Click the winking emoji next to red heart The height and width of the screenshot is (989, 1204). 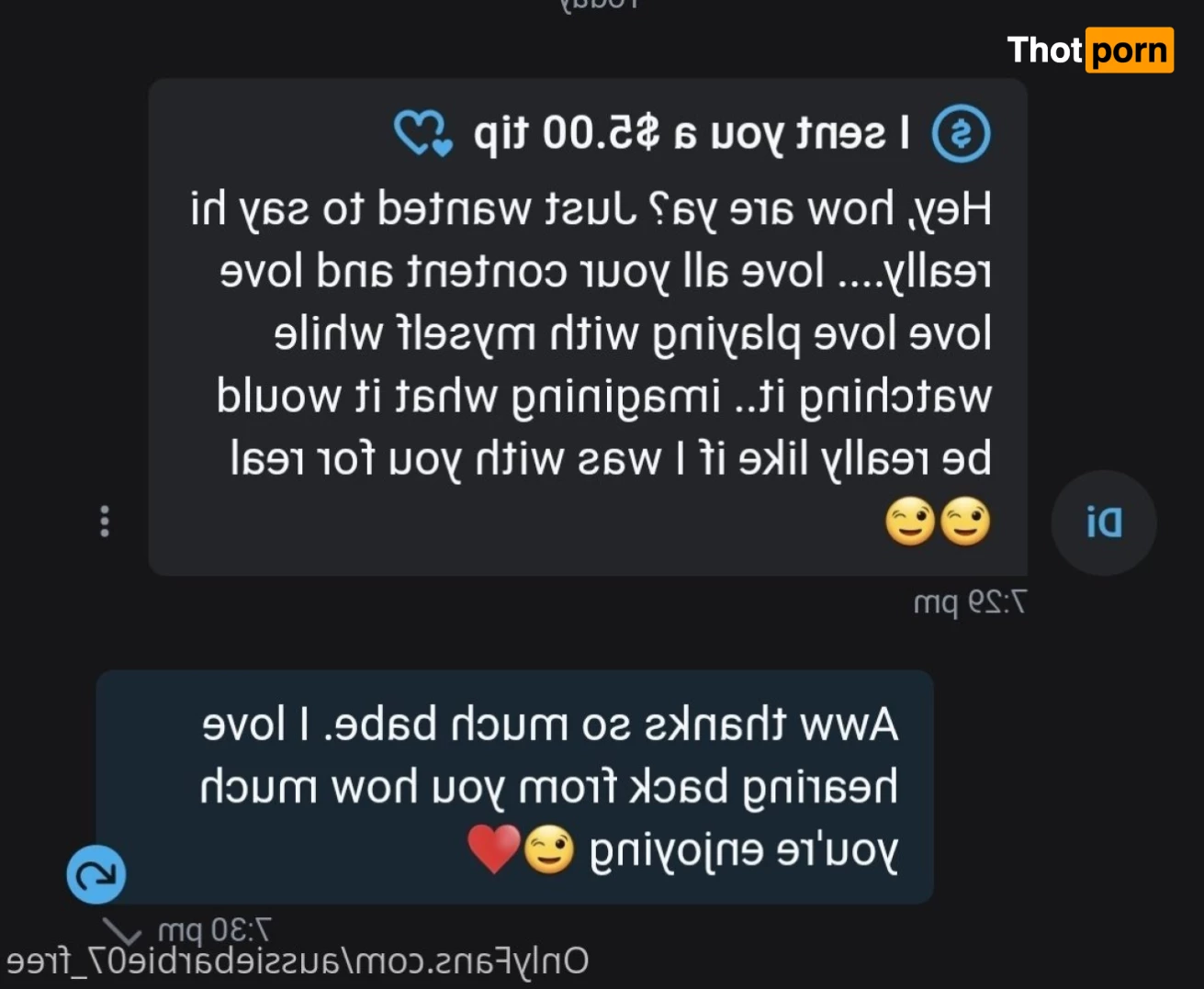pos(549,849)
